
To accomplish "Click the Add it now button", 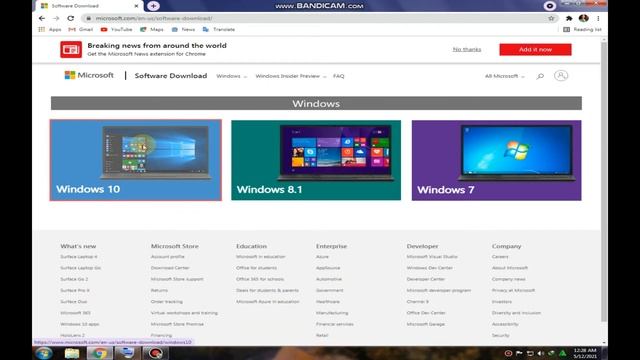I will coord(536,49).
